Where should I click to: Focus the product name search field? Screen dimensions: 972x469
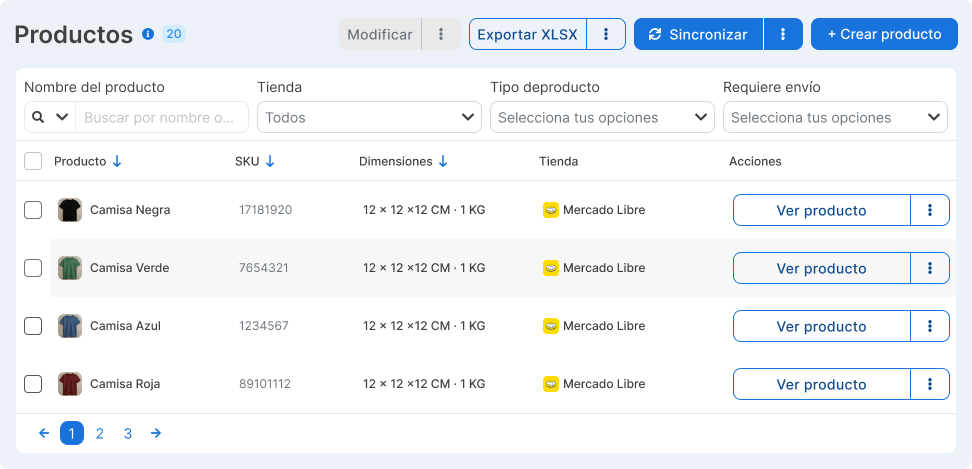160,117
